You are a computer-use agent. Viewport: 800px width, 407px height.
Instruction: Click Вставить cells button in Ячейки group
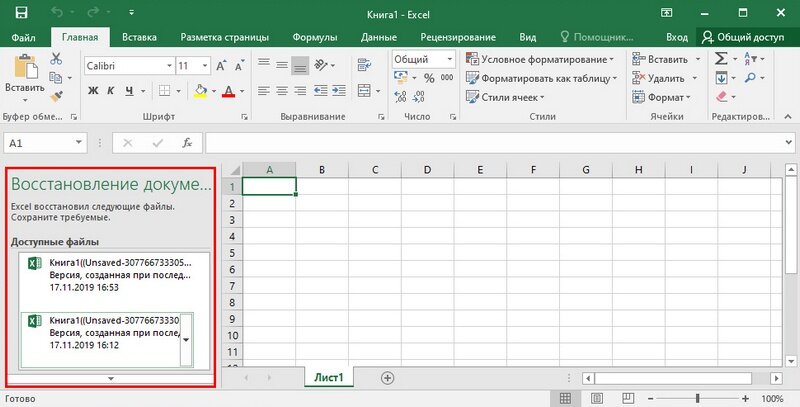[660, 59]
